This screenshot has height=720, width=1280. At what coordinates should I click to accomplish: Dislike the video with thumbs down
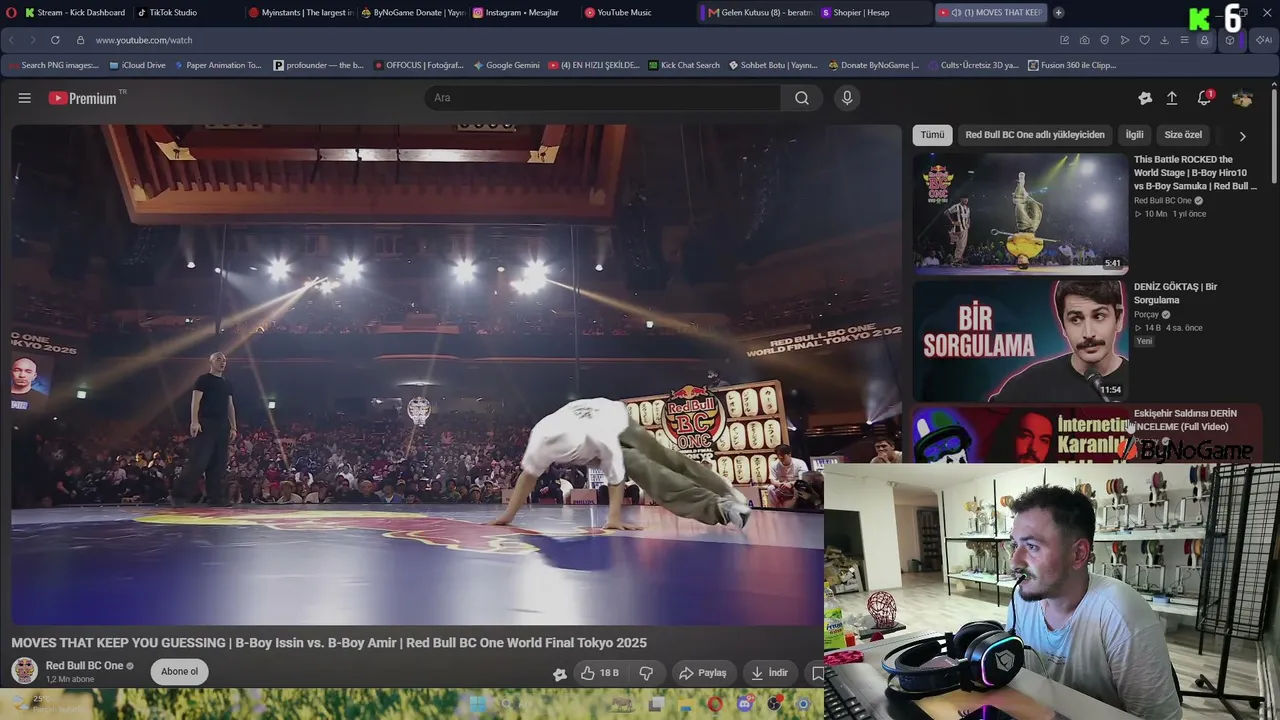[646, 673]
